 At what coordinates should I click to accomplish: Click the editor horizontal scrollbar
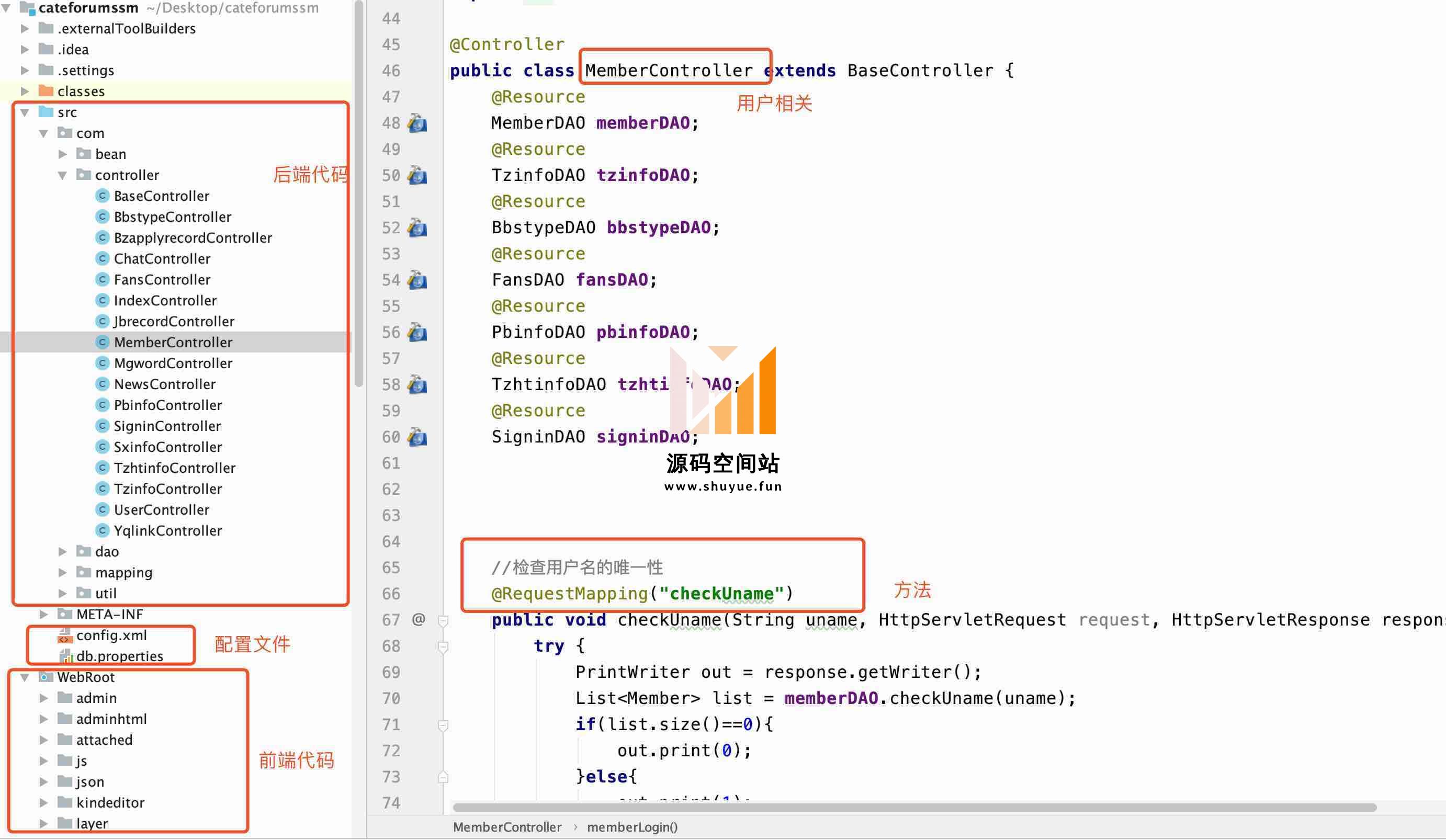pyautogui.click(x=914, y=807)
